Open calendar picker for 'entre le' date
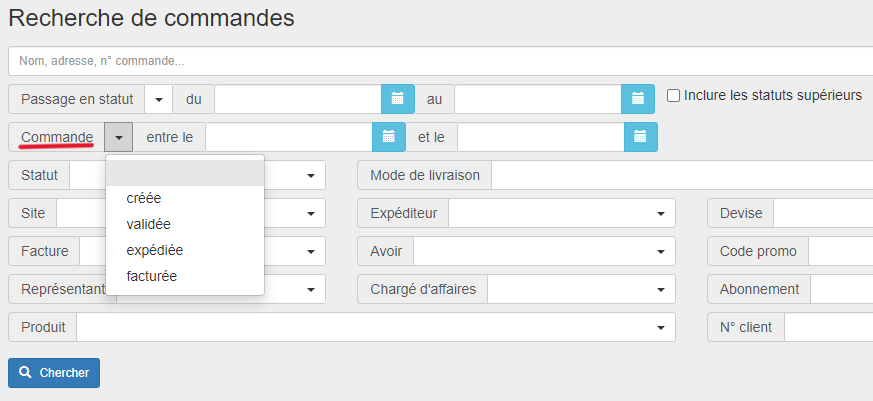Image resolution: width=873 pixels, height=401 pixels. 388,137
